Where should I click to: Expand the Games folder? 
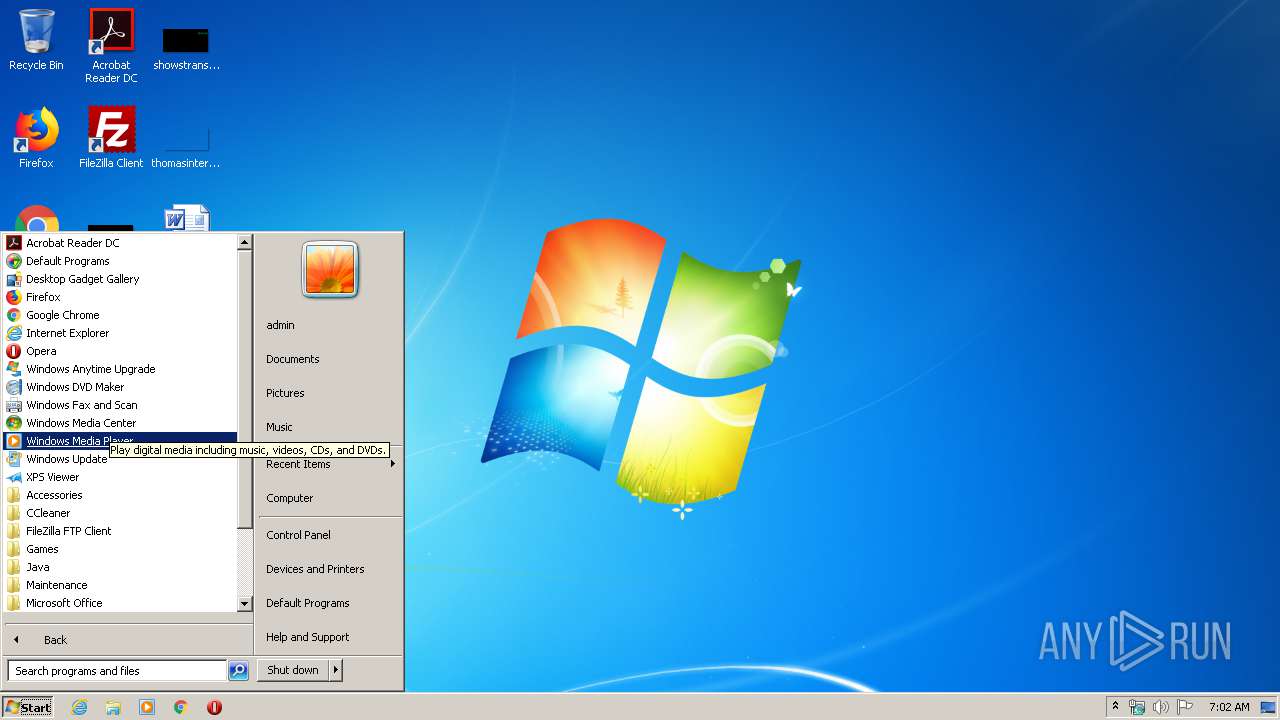(121, 549)
